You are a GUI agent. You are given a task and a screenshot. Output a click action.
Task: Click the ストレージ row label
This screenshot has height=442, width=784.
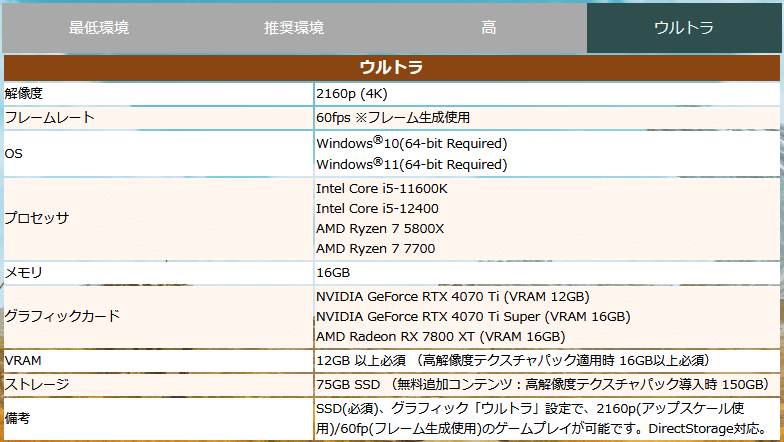click(x=37, y=384)
